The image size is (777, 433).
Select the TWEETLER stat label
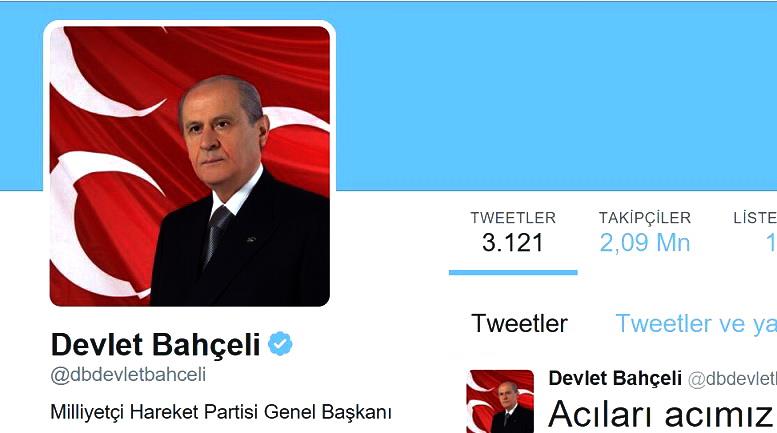[513, 217]
